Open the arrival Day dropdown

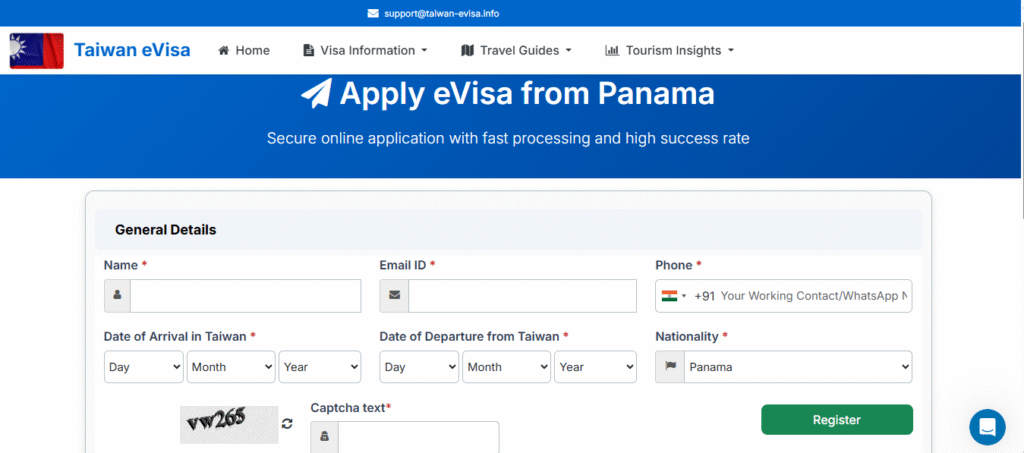[x=143, y=367]
